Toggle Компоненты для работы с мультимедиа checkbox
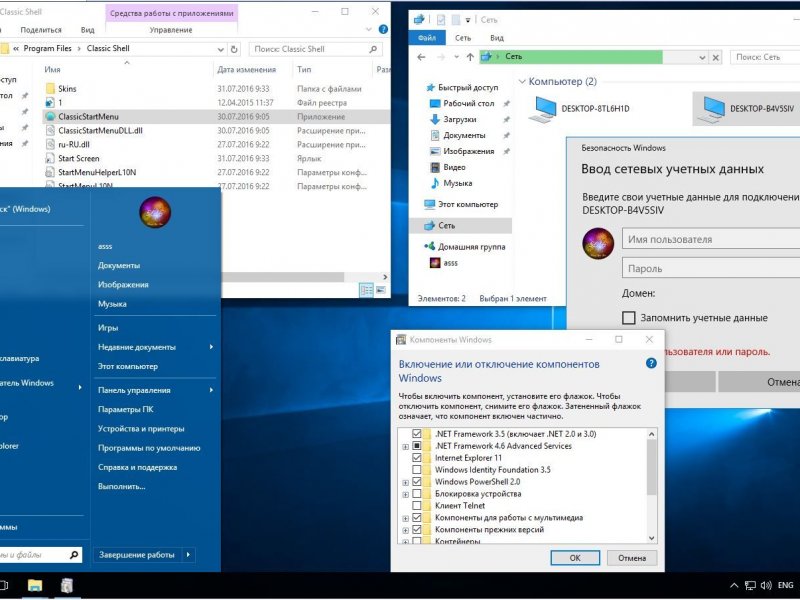 417,517
